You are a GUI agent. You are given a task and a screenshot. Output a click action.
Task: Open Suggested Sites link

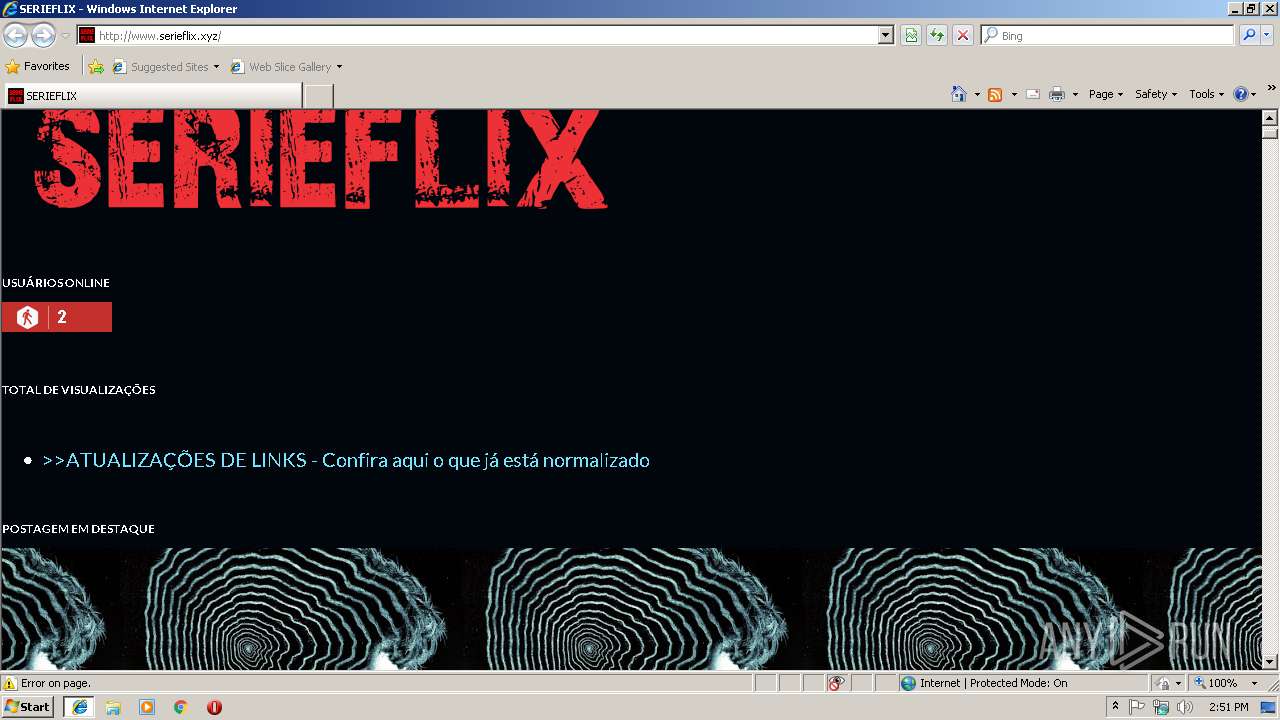[165, 67]
